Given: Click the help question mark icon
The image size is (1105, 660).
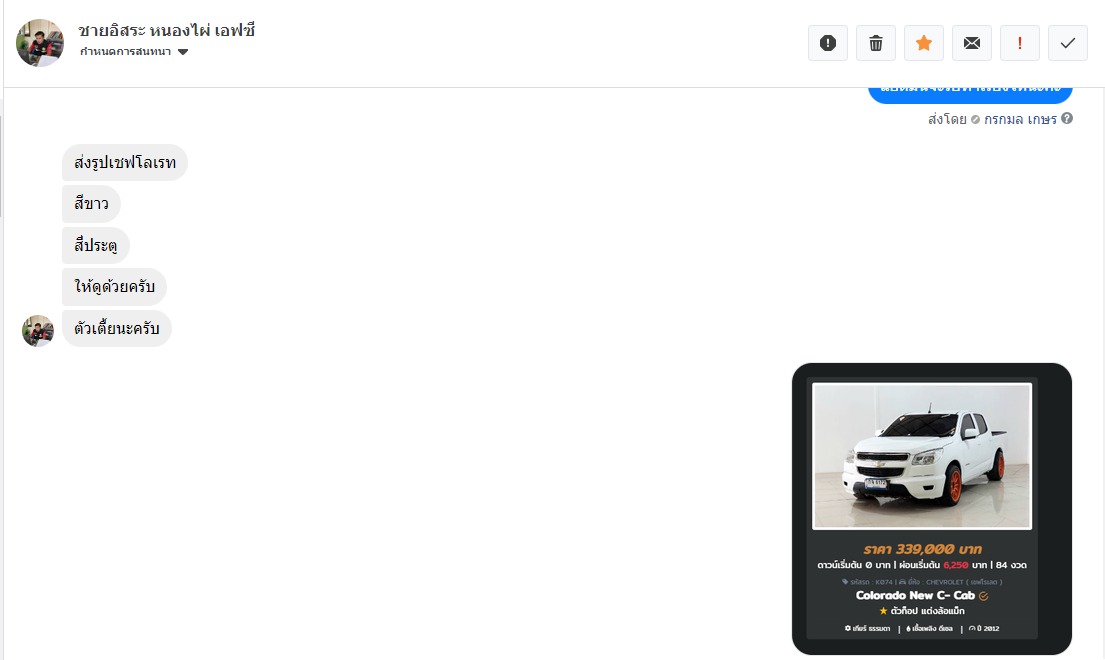Looking at the screenshot, I should click(x=1067, y=118).
